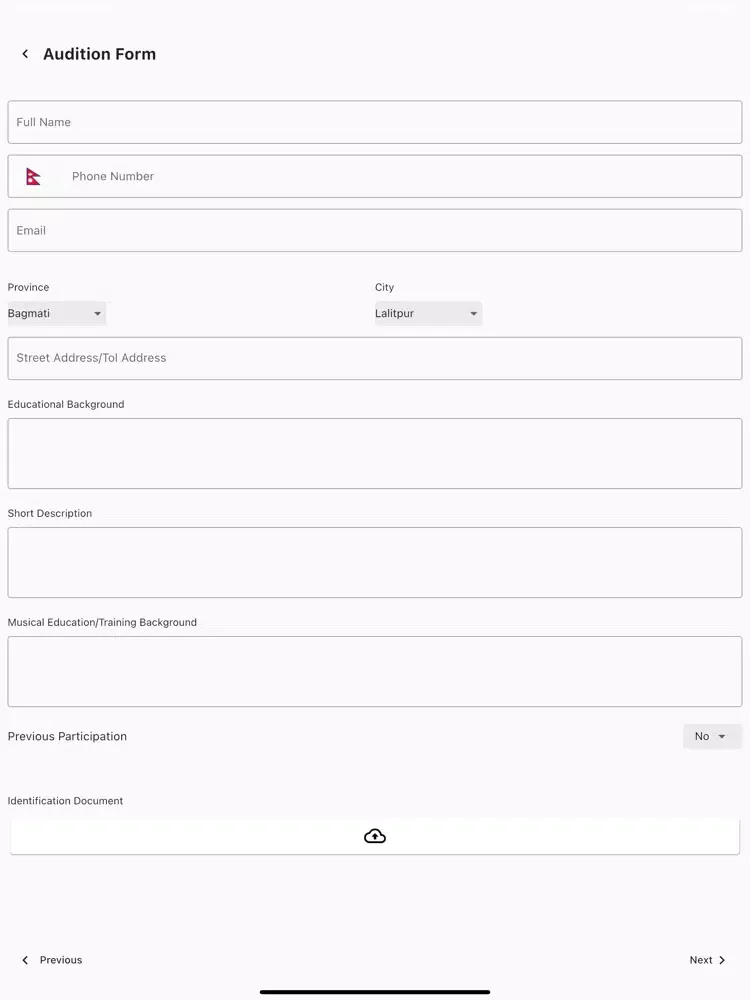750x1000 pixels.
Task: Open the Previous Participation No dropdown
Action: pos(712,737)
